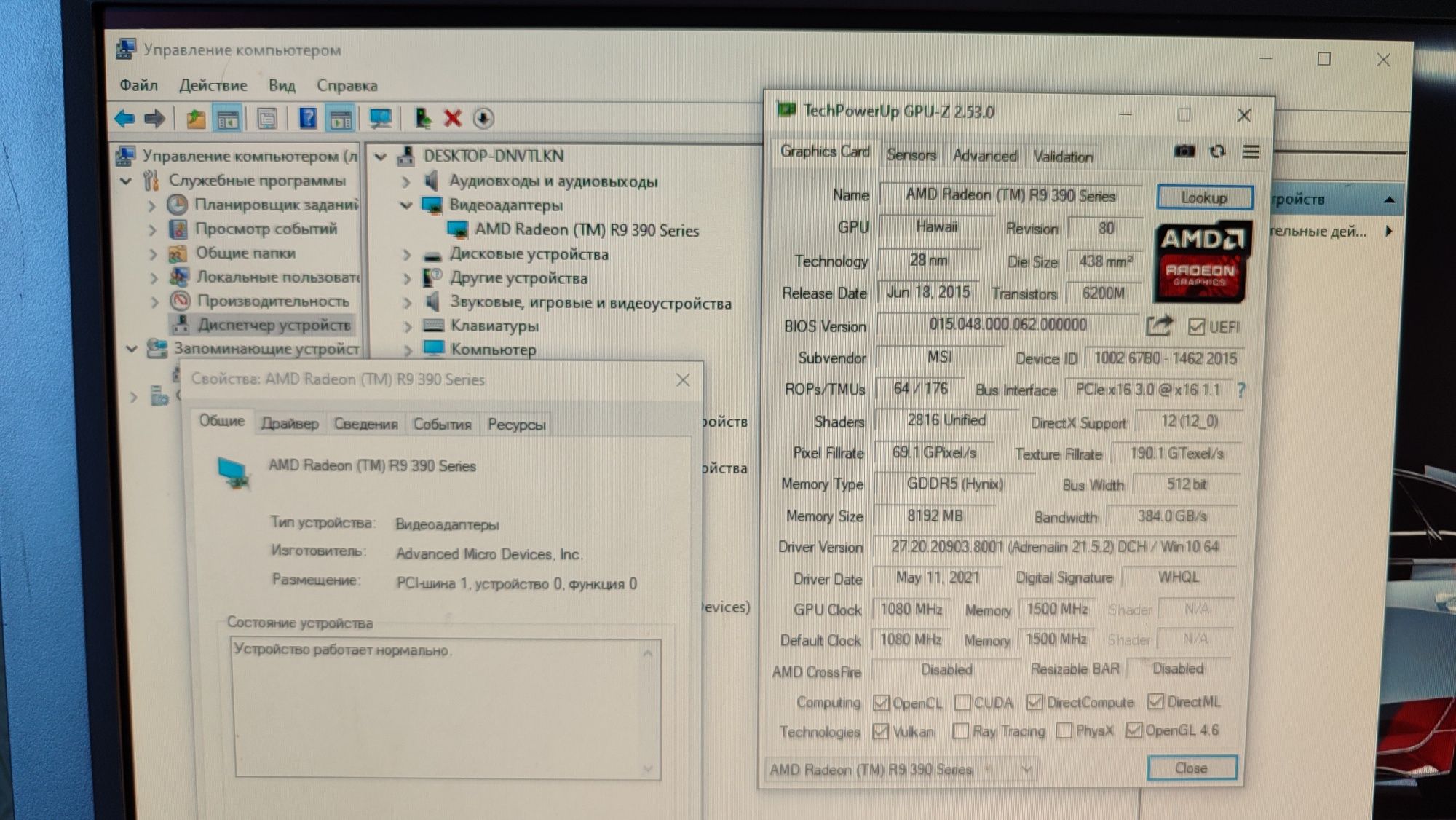Viewport: 1456px width, 820px height.
Task: Click the Forward arrow in Computer Management toolbar
Action: click(x=154, y=118)
